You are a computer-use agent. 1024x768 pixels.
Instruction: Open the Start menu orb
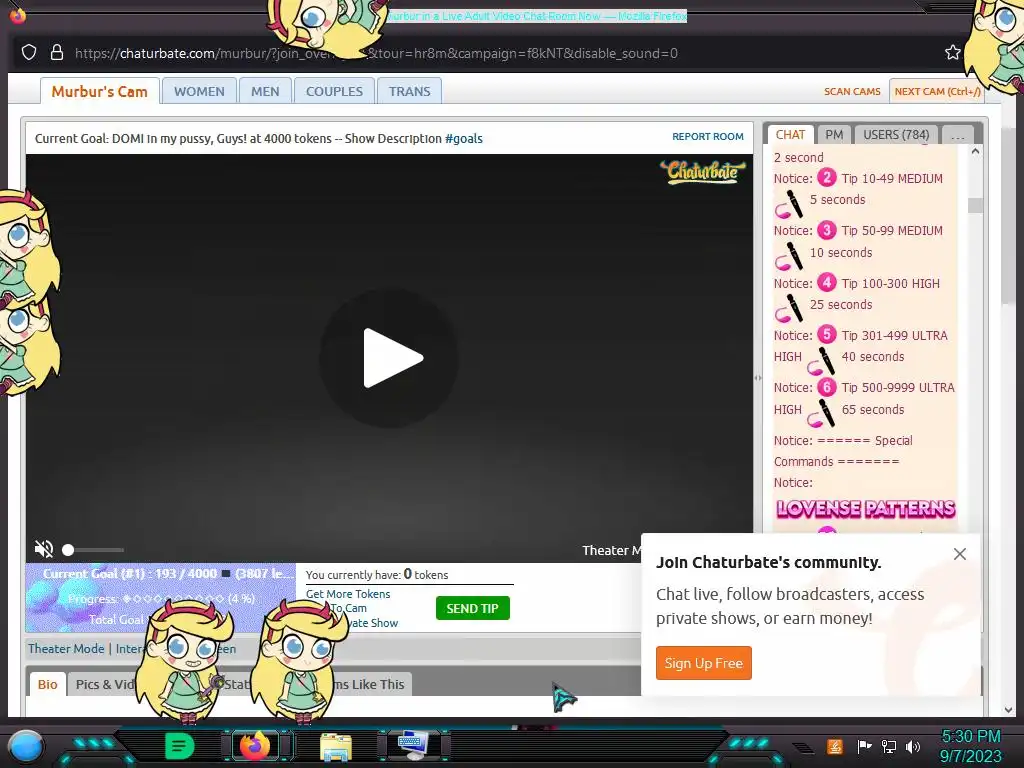click(x=26, y=746)
